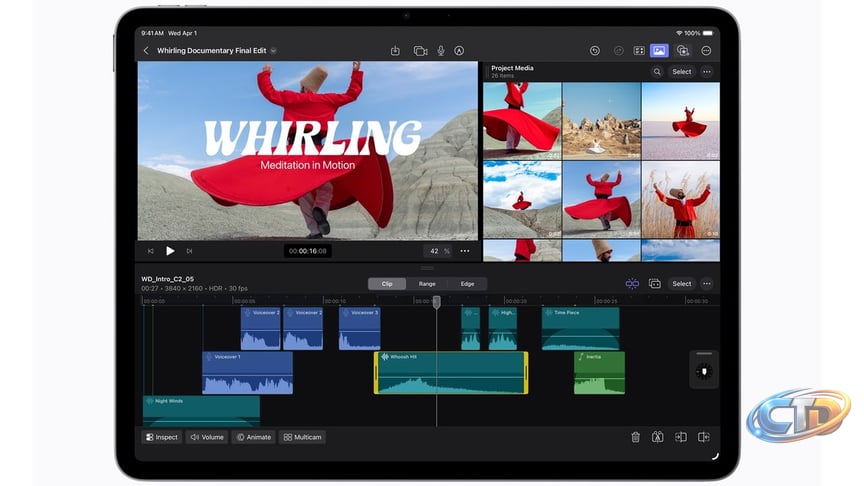The image size is (864, 486).
Task: Click the Animate button
Action: pyautogui.click(x=254, y=437)
